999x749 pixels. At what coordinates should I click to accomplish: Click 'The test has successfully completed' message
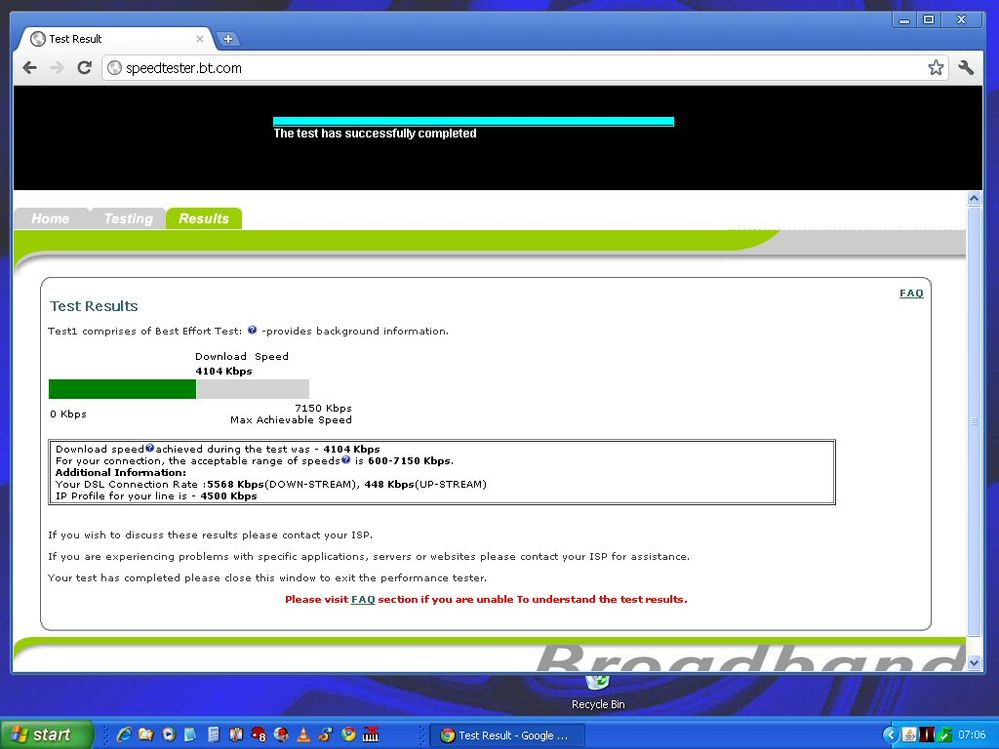[375, 134]
